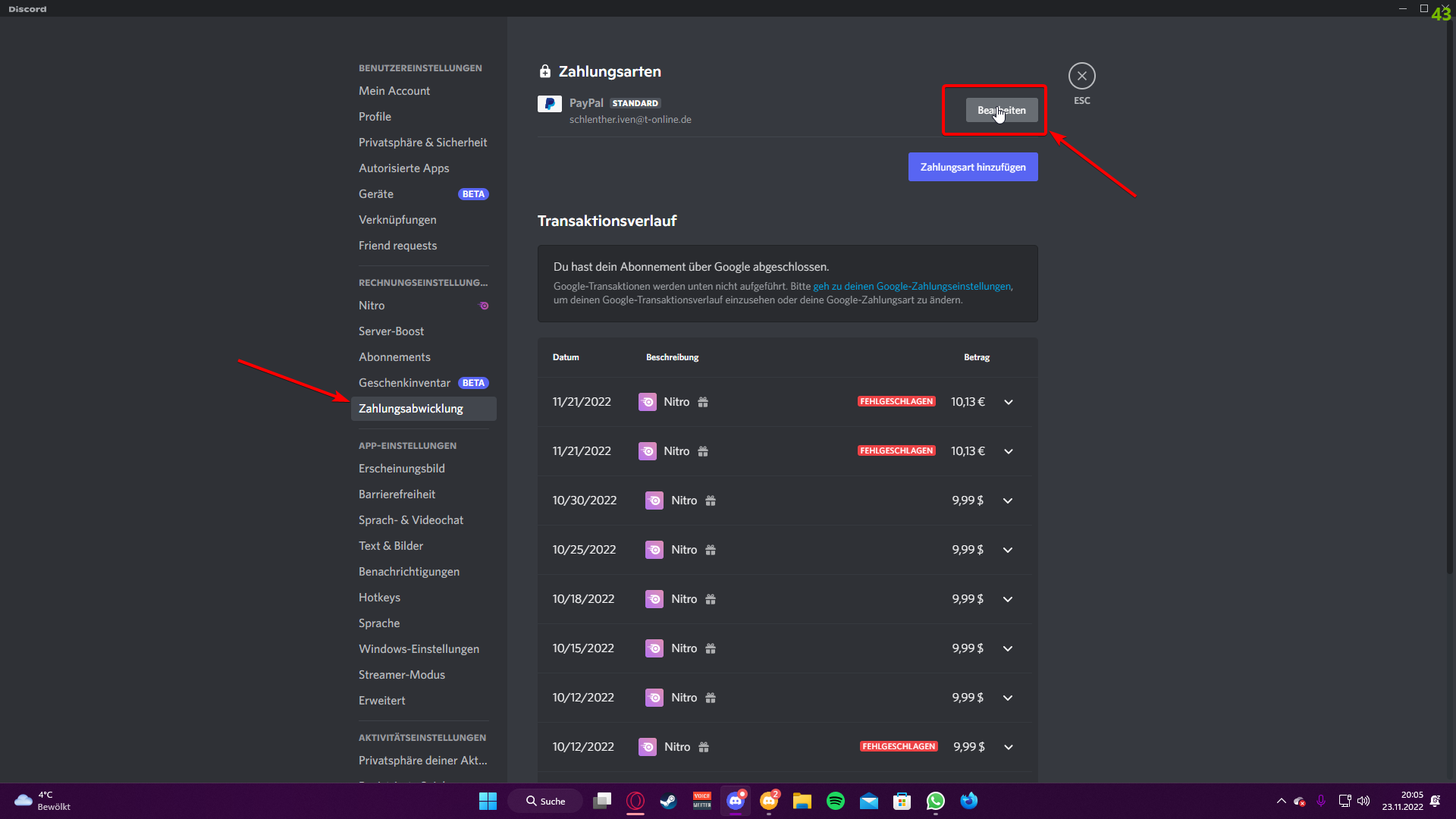Select Geschenkinventar in the sidebar
This screenshot has width=1456, height=819.
pyautogui.click(x=404, y=383)
